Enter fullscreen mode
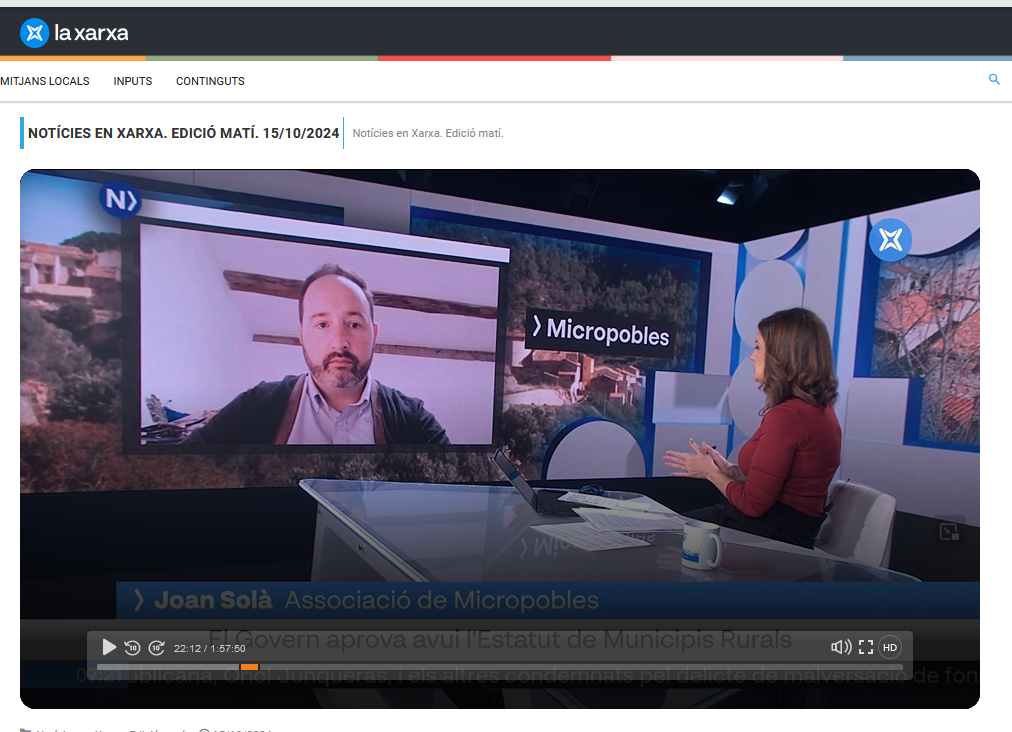The width and height of the screenshot is (1012, 732). point(866,647)
